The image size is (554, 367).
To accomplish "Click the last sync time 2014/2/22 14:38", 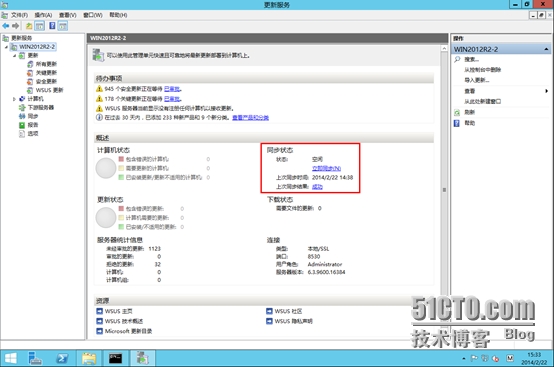I will pyautogui.click(x=332, y=178).
